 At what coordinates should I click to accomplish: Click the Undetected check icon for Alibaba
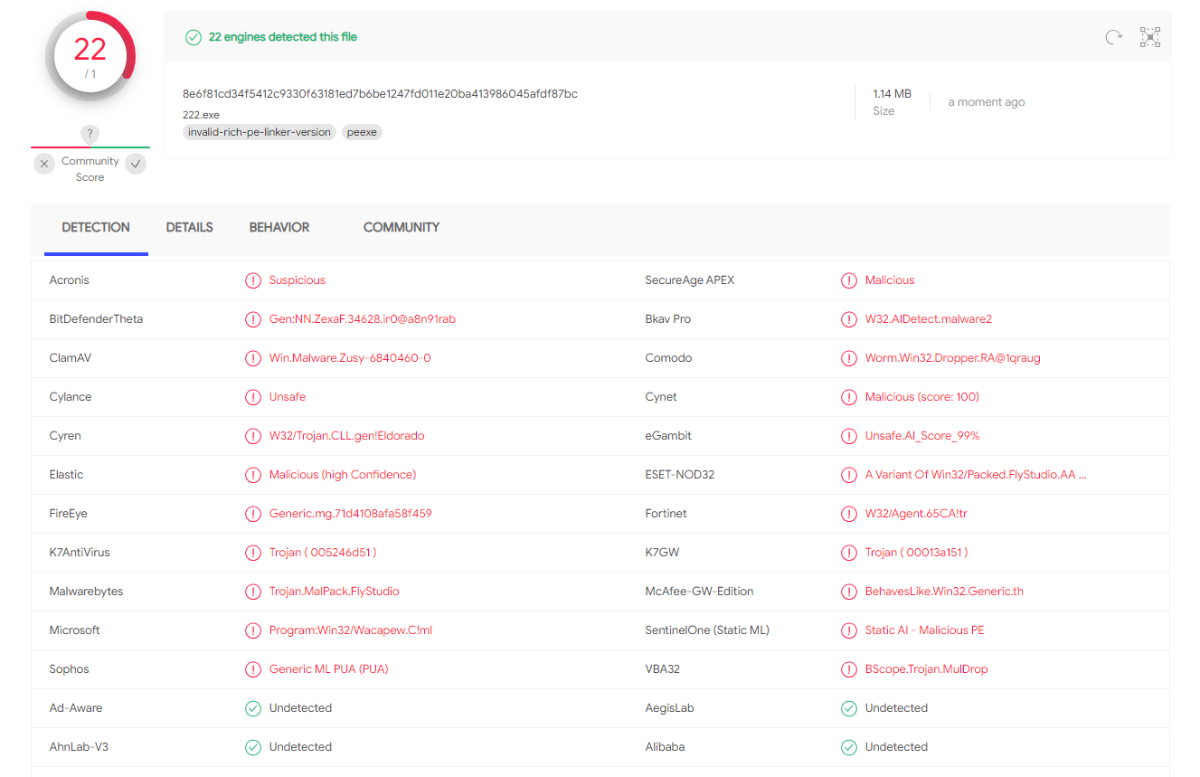pos(849,748)
